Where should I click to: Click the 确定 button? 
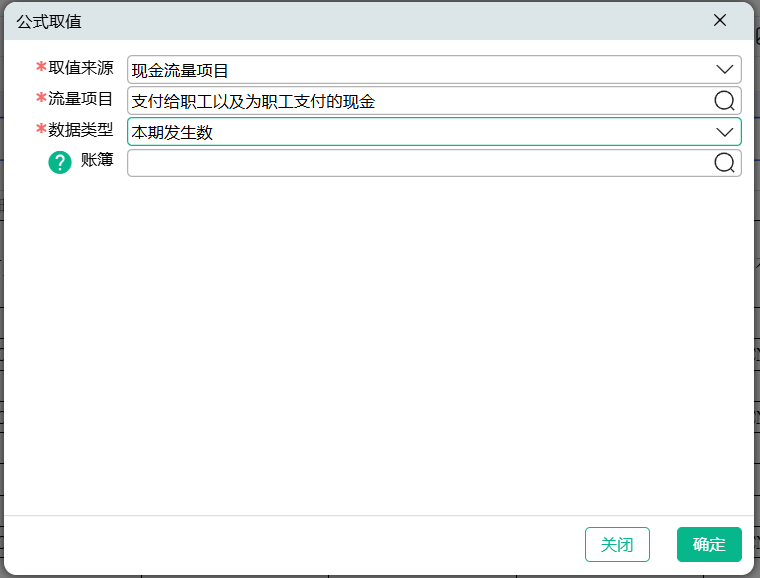pos(709,544)
